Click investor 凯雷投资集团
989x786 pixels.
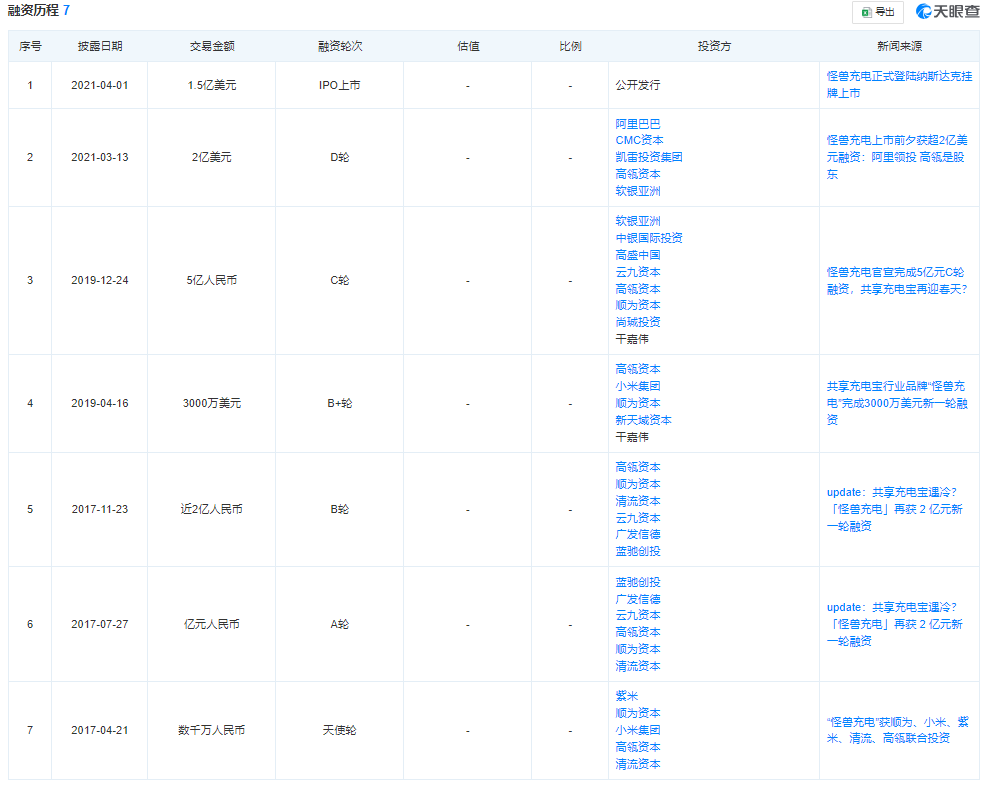click(649, 157)
